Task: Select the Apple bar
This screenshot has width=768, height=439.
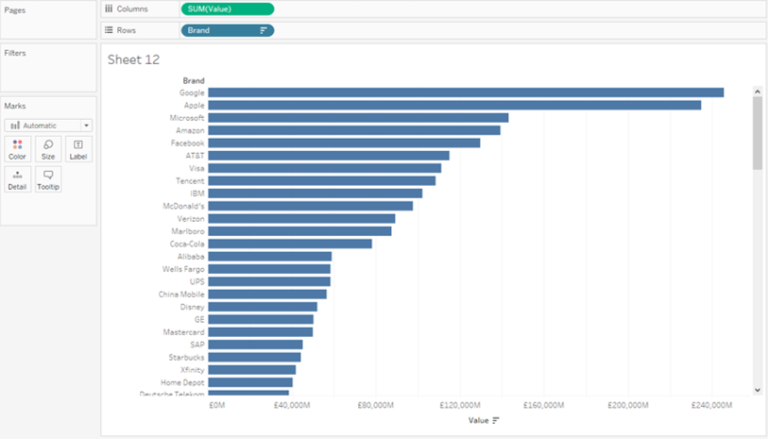Action: coord(455,105)
